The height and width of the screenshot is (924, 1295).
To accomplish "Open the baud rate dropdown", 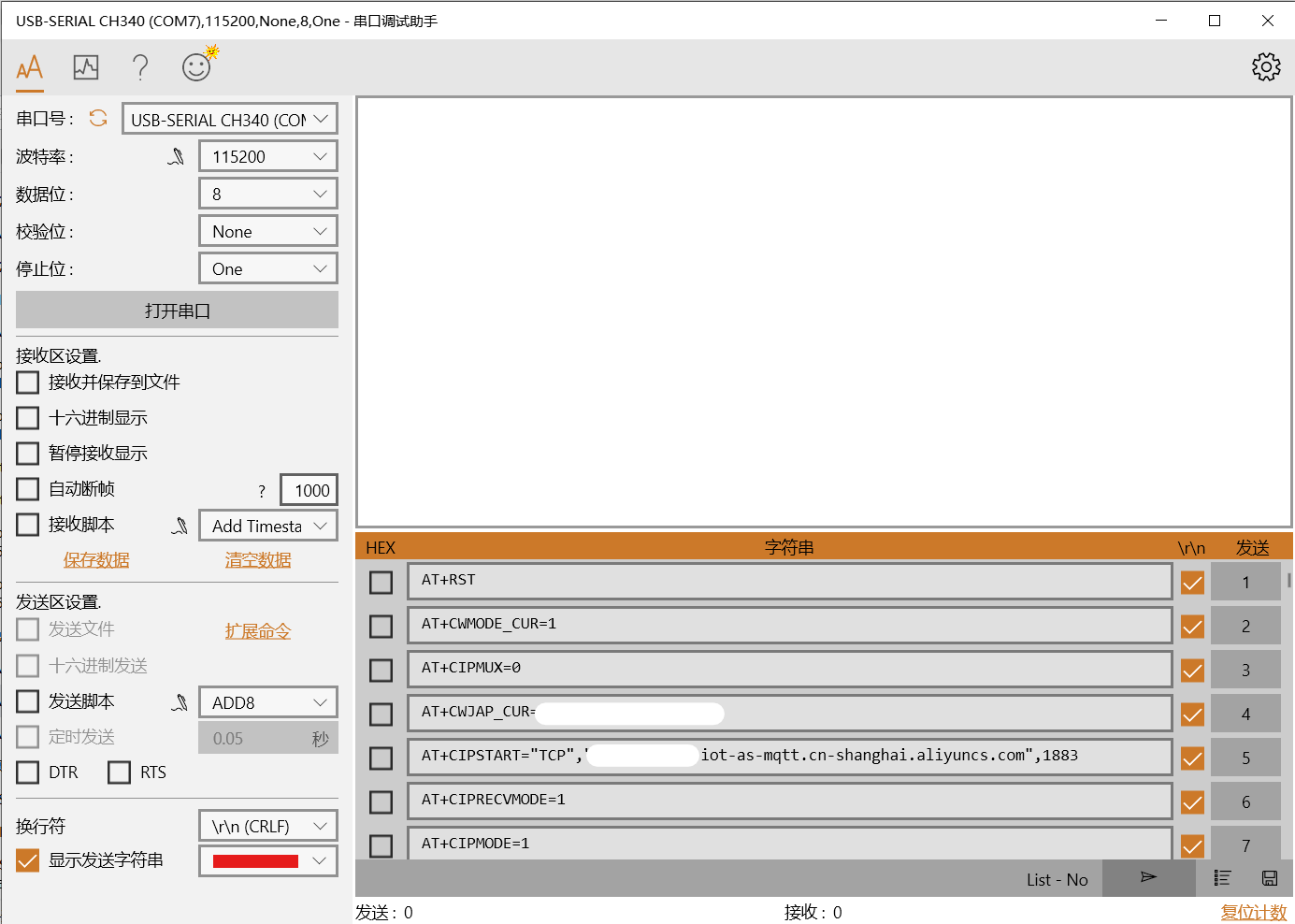I will 267,155.
